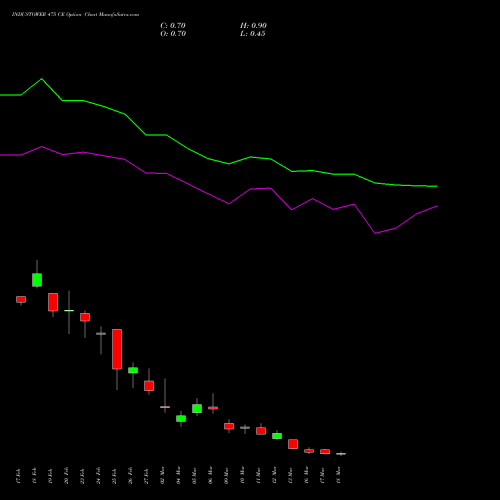Click the '18 Feb' date label
The width and height of the screenshot is (500, 500).
pos(34,476)
